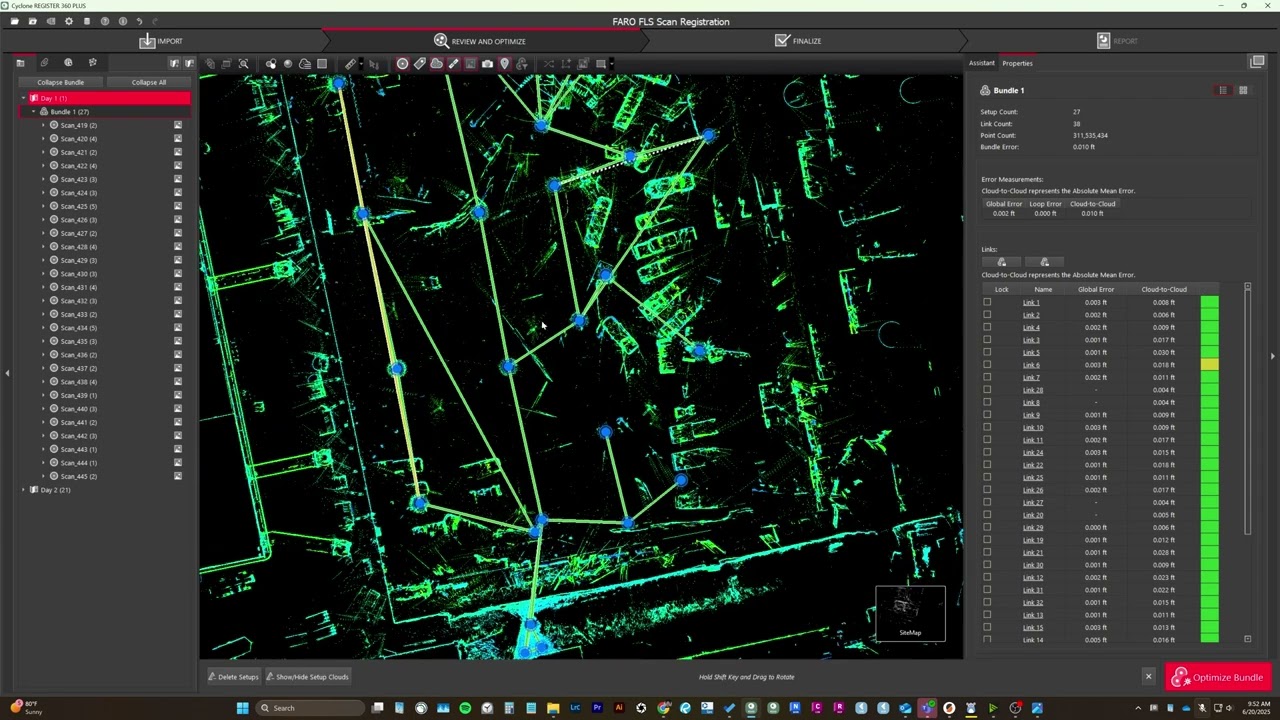Expand the Day 2 tree node

coord(23,490)
